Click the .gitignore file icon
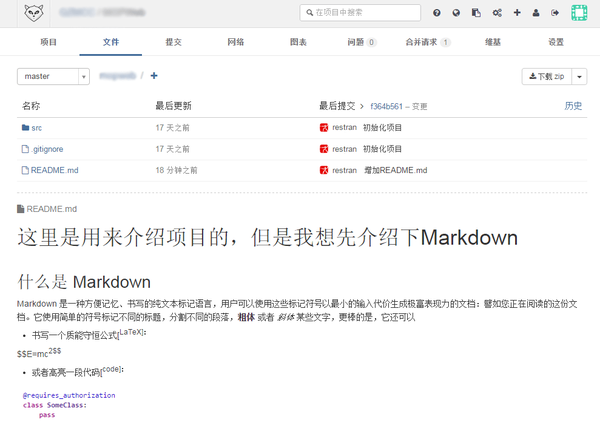Image resolution: width=600 pixels, height=422 pixels. point(25,149)
